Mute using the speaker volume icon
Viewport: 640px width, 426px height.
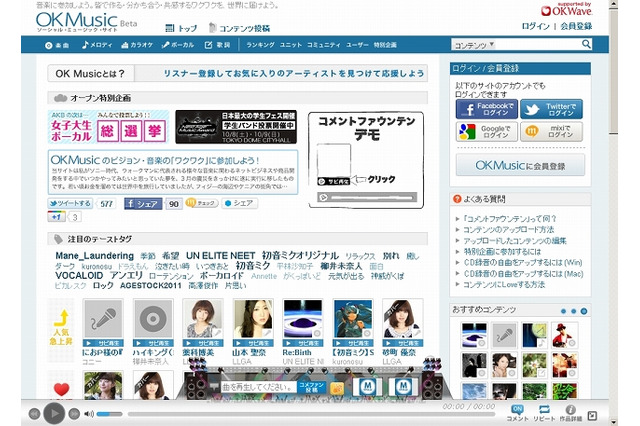[x=88, y=414]
